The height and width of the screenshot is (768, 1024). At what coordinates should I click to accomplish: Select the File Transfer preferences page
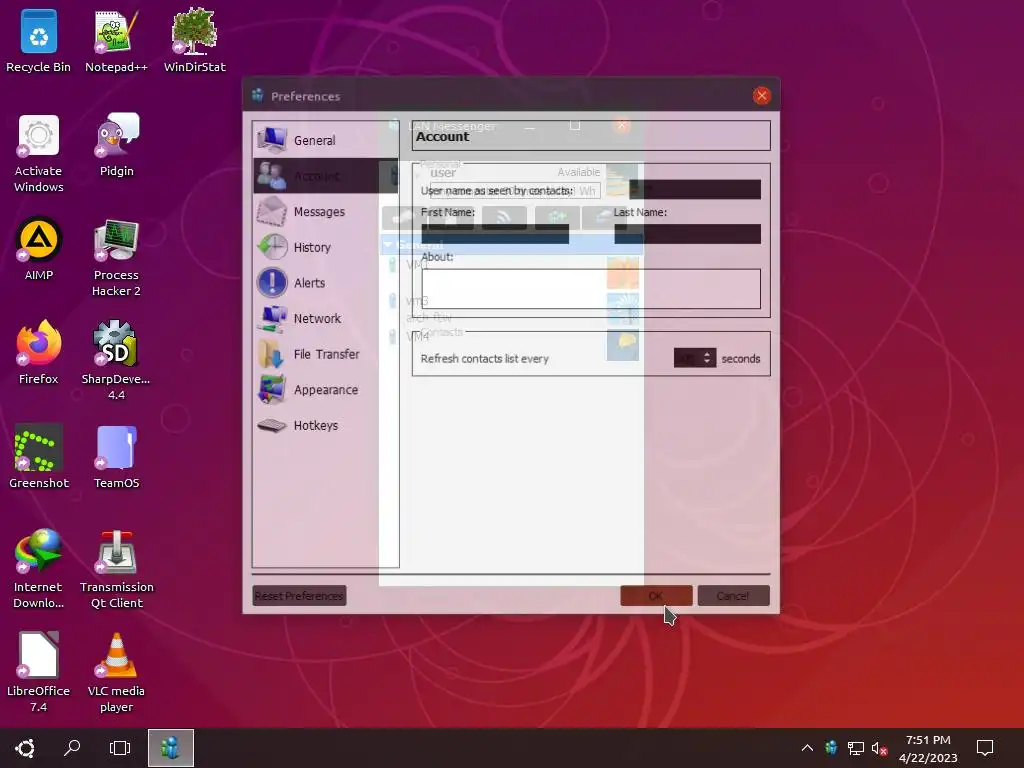click(x=325, y=354)
